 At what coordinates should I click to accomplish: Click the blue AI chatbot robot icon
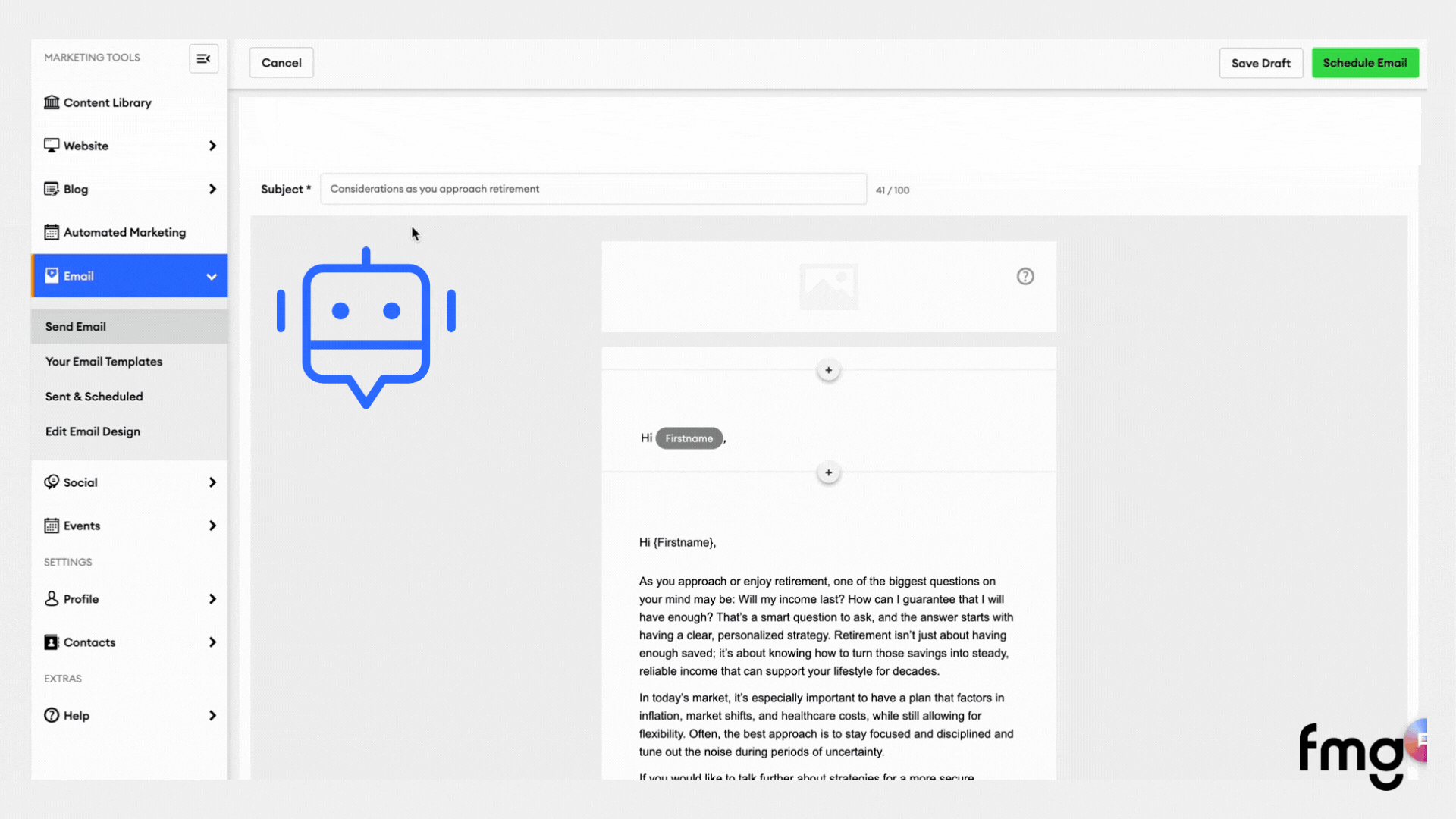tap(366, 328)
